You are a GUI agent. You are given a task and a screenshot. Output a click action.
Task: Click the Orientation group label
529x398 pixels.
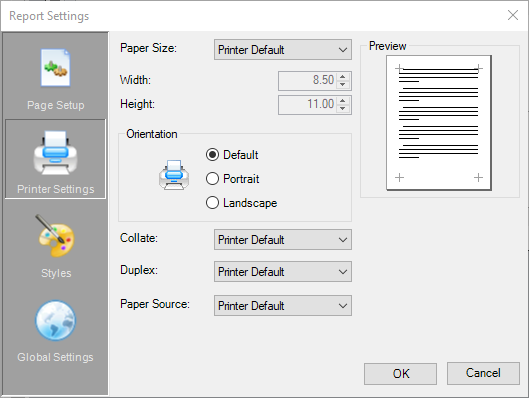pos(152,134)
